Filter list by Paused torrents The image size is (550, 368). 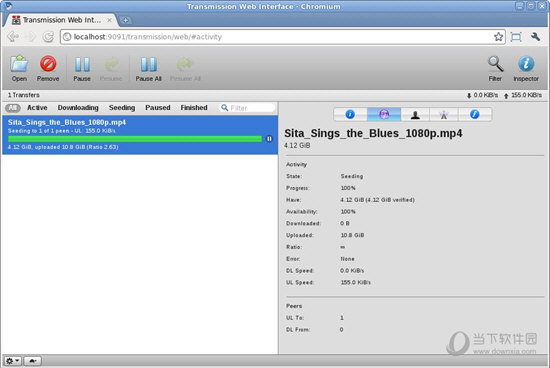(x=157, y=108)
